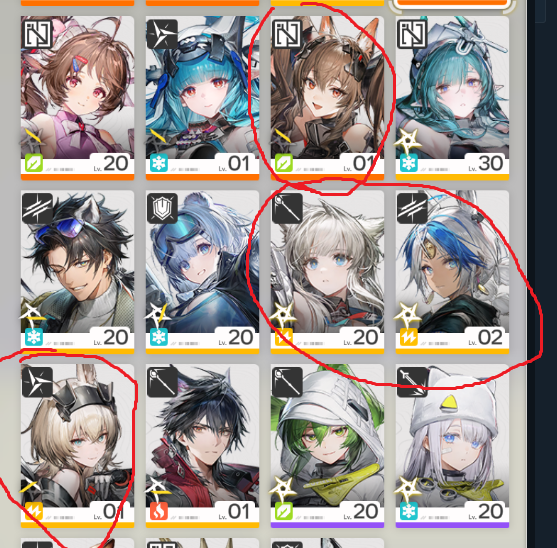Open the blonde crowned character level 01 card
Viewport: 557px width, 548px height.
coord(77,446)
